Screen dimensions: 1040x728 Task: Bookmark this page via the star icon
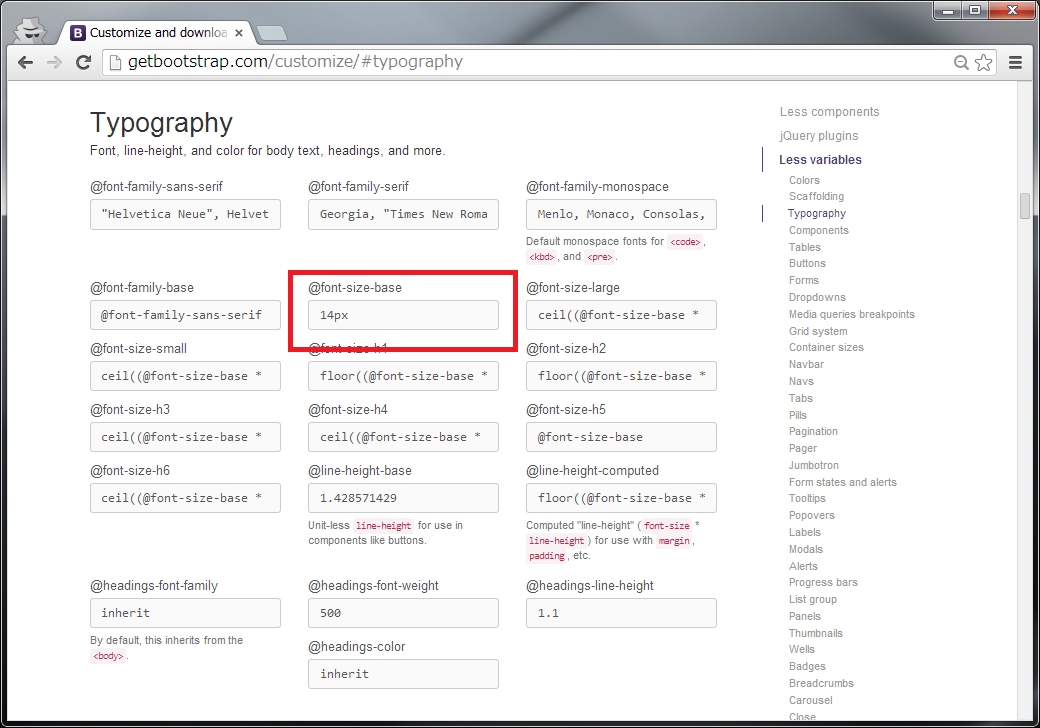pos(984,62)
